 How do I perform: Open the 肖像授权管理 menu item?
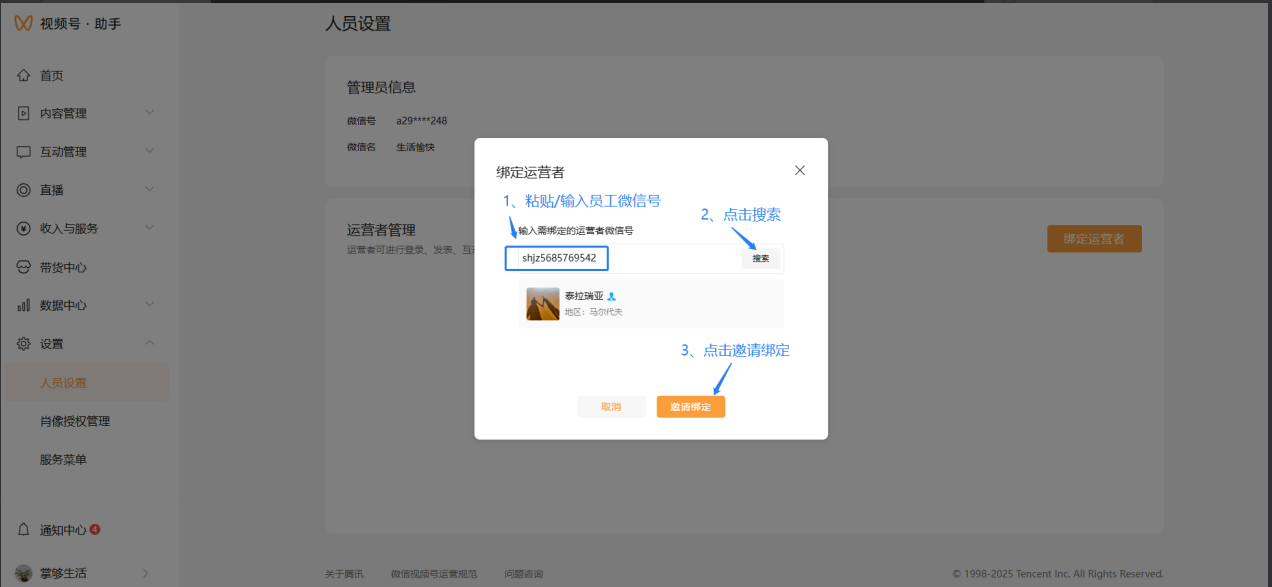coord(75,421)
